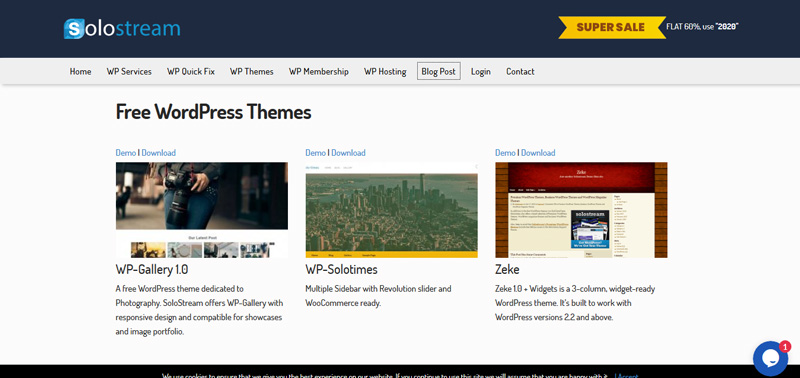The width and height of the screenshot is (800, 378).
Task: Open the chat widget bubble icon
Action: click(770, 359)
